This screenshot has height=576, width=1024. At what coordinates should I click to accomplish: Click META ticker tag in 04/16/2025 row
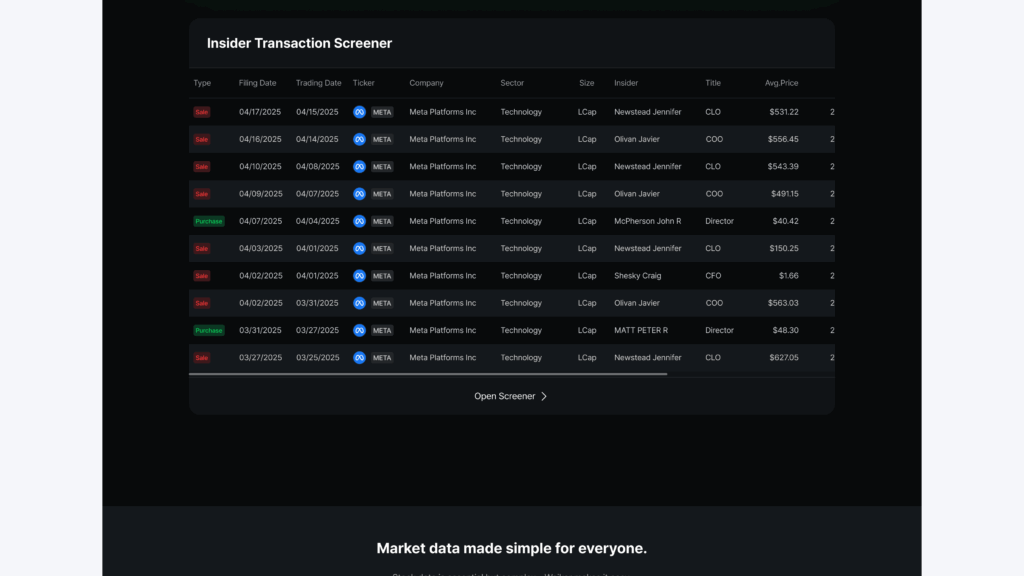[x=382, y=139]
